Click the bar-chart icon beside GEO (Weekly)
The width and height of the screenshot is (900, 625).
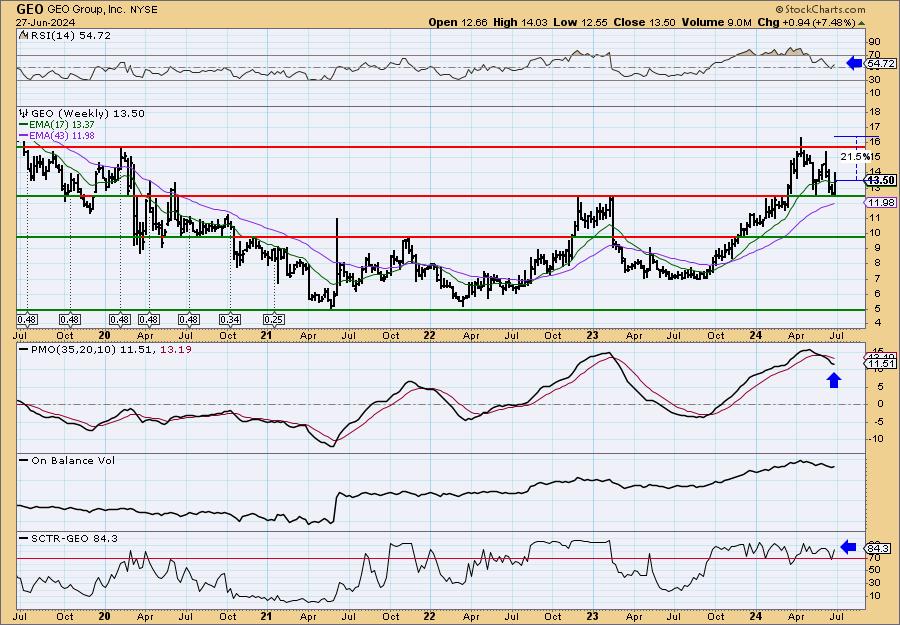coord(24,113)
